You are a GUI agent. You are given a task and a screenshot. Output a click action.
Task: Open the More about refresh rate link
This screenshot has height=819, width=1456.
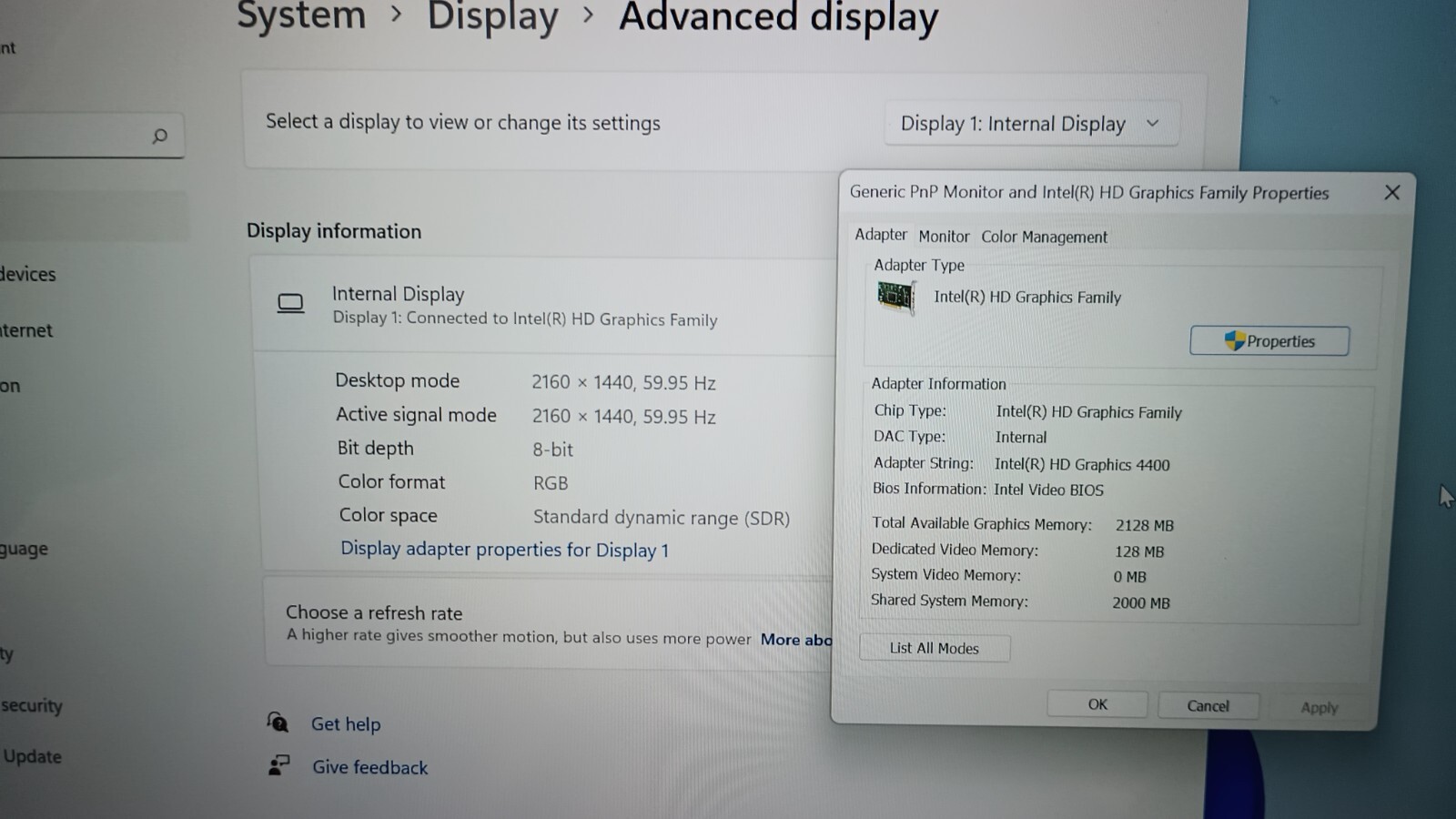[x=796, y=639]
